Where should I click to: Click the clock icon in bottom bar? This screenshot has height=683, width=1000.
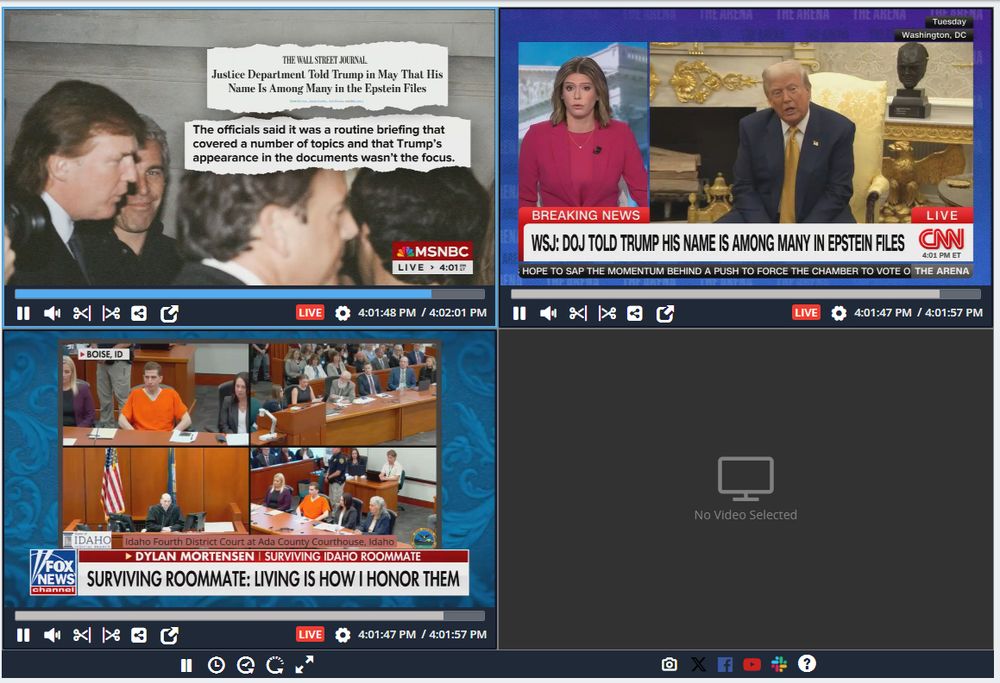(x=216, y=665)
